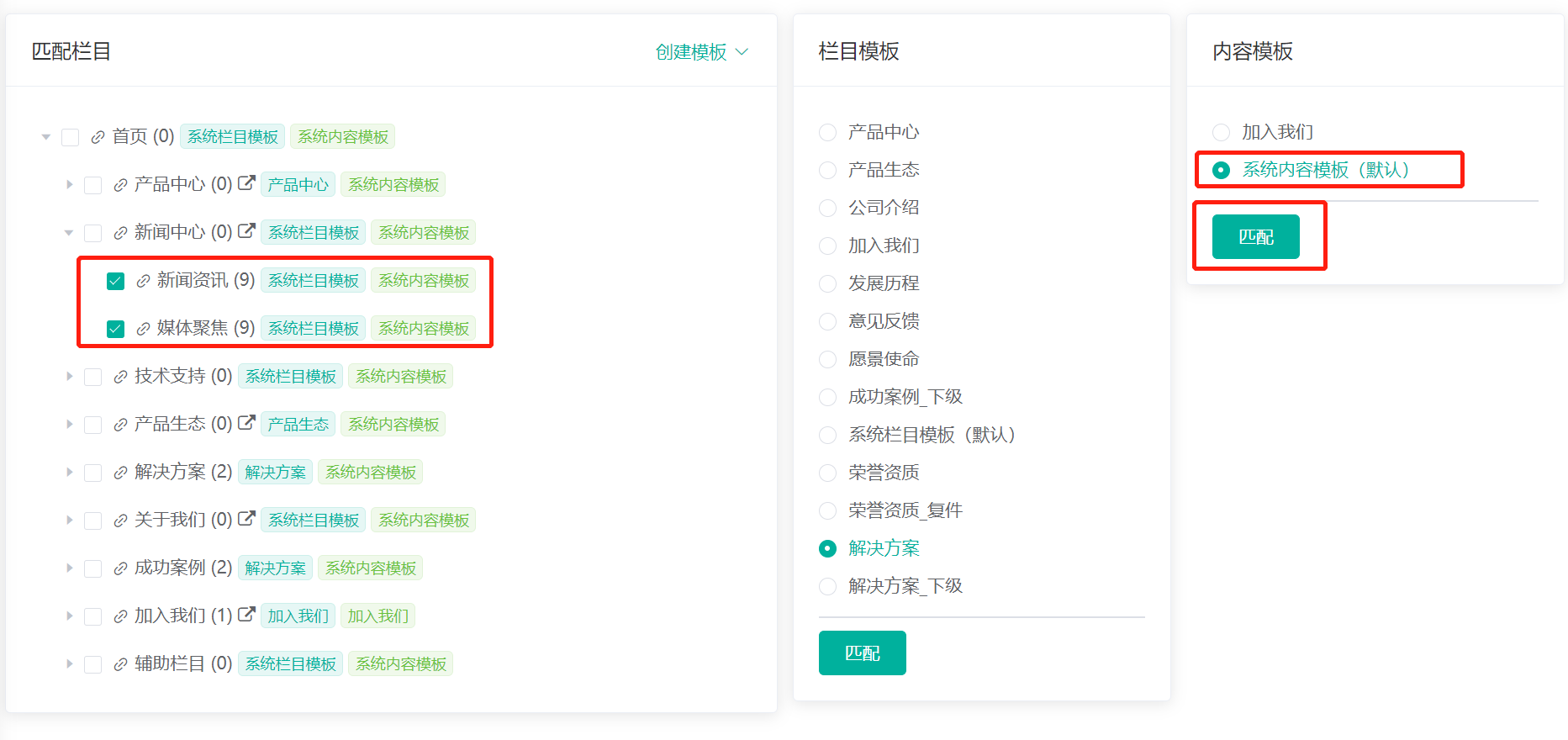Image resolution: width=1568 pixels, height=740 pixels.
Task: Click the chain link icon before 首页
Action: point(98,137)
